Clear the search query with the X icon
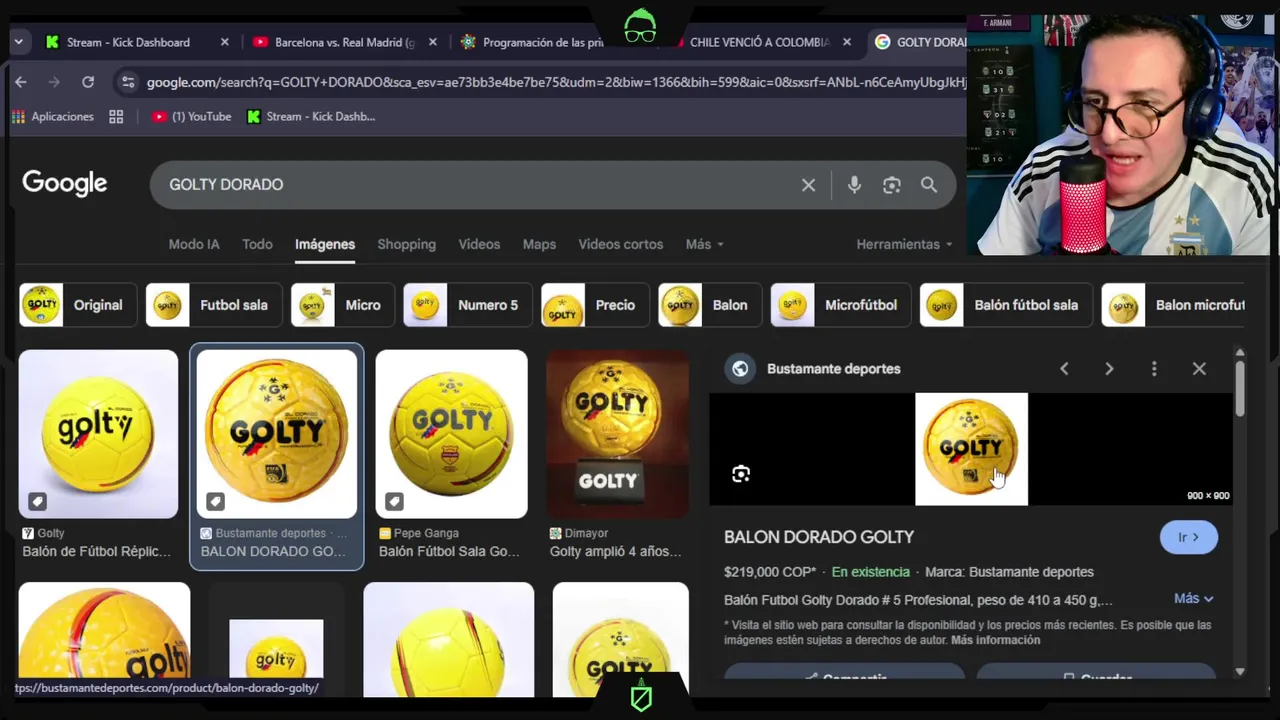 tap(808, 185)
